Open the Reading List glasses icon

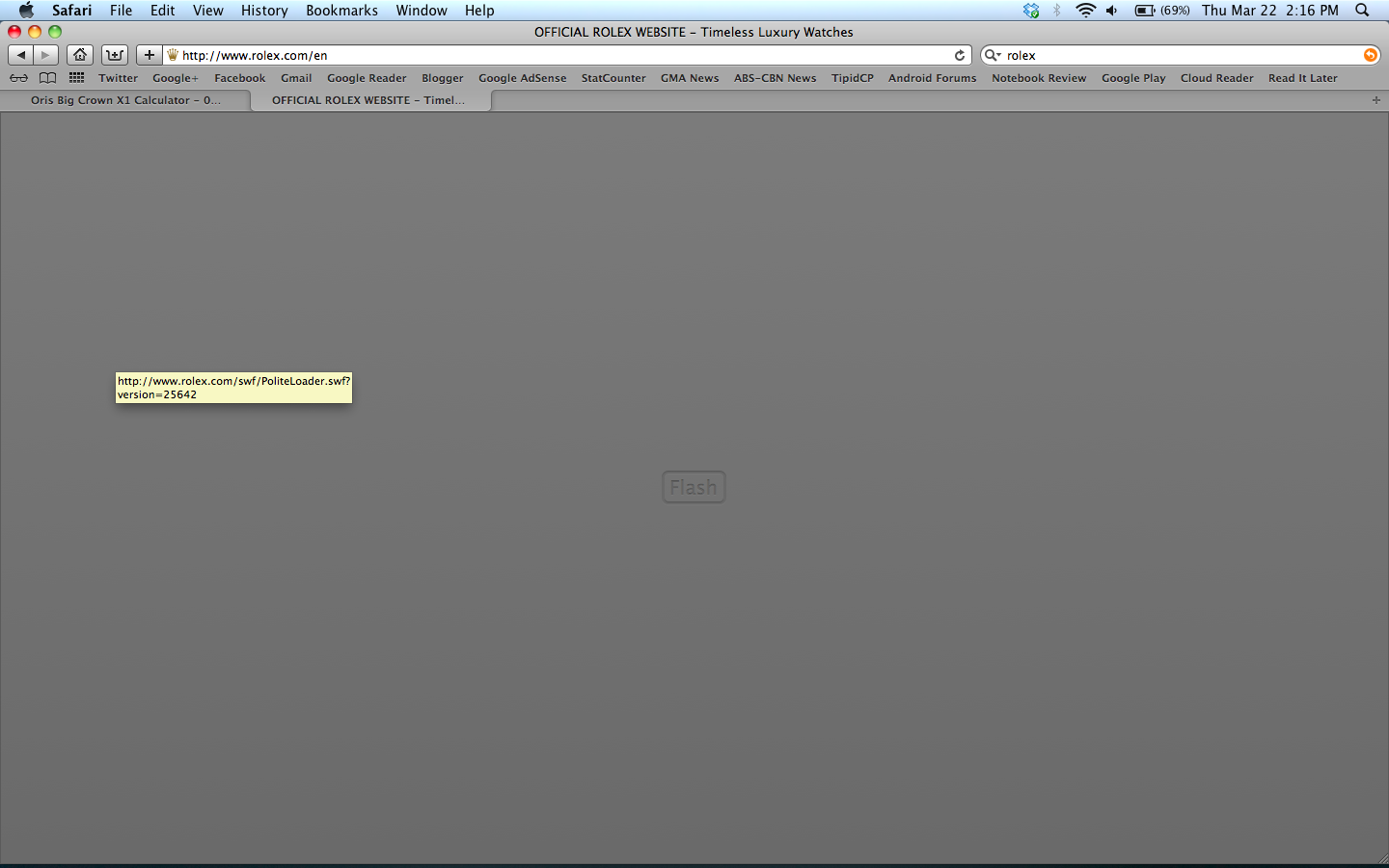click(18, 78)
